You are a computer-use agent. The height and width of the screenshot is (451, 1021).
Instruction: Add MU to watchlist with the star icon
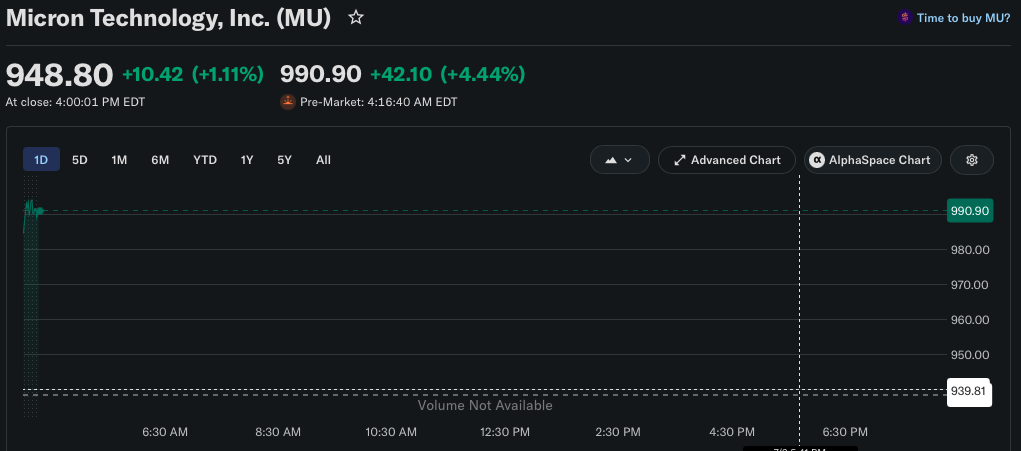(x=356, y=18)
